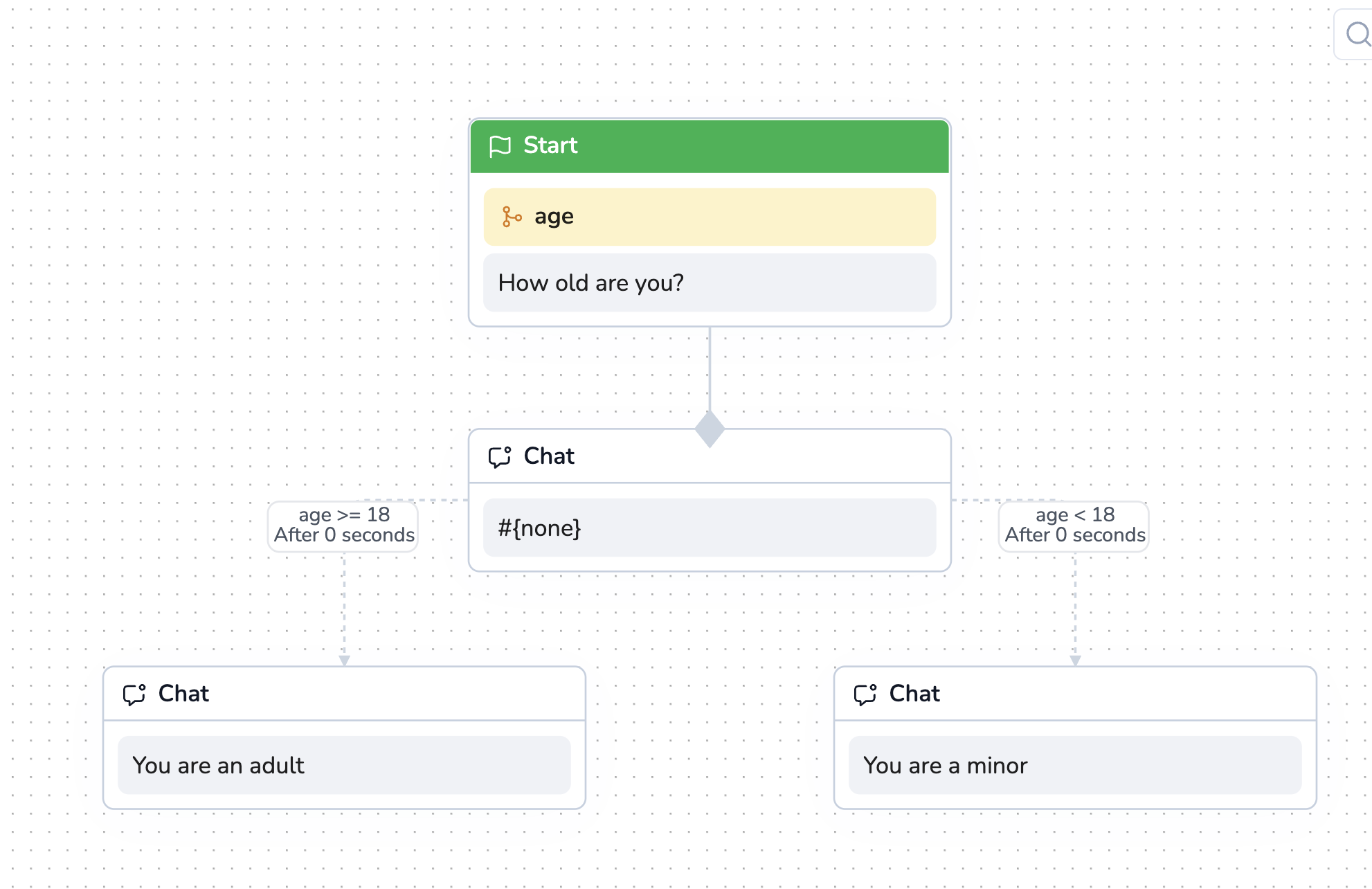Click arrowhead entering the adult Chat node
The width and height of the screenshot is (1372, 889).
344,661
